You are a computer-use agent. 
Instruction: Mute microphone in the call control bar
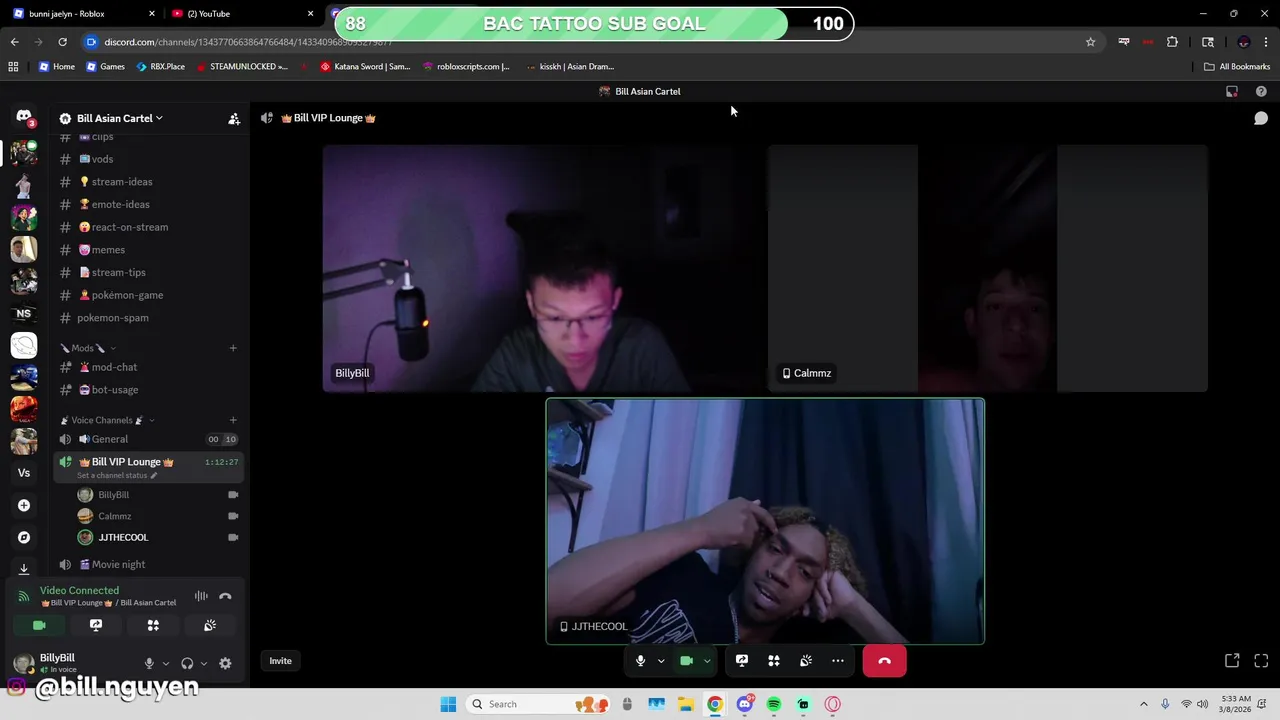tap(641, 661)
